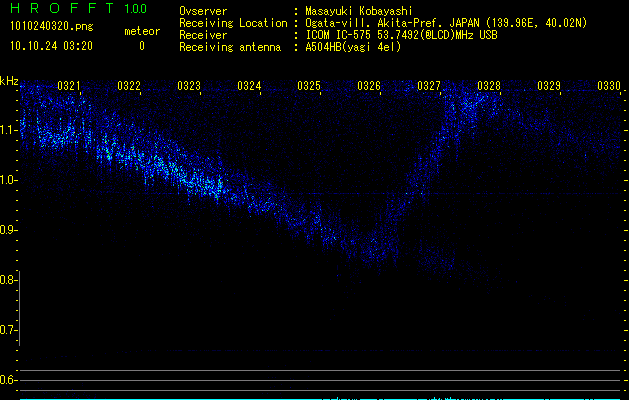Click the 0.8 frequency axis label
This screenshot has height=400, width=629.
point(8,280)
